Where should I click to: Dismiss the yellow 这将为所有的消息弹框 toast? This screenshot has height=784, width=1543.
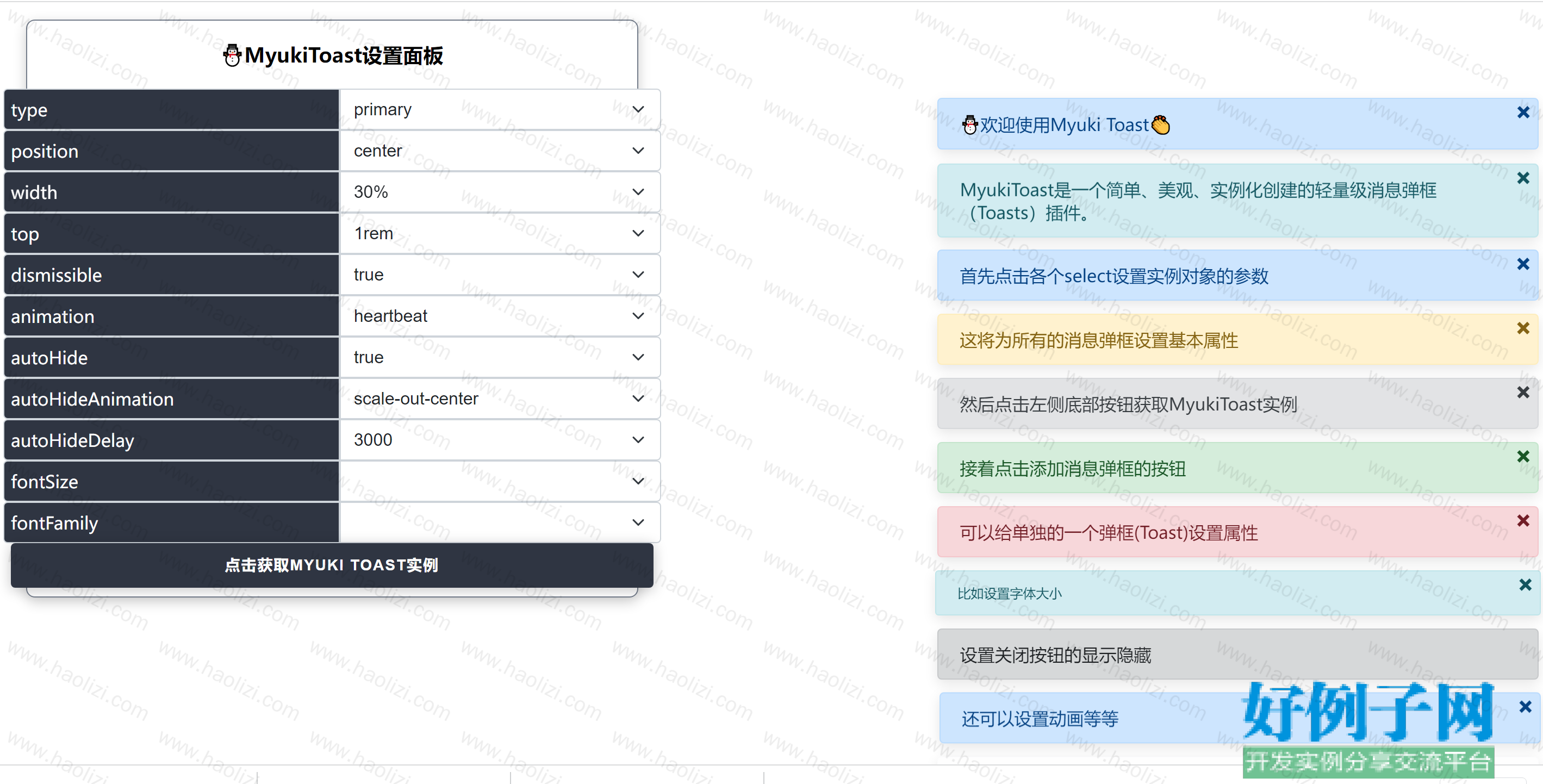[1523, 328]
